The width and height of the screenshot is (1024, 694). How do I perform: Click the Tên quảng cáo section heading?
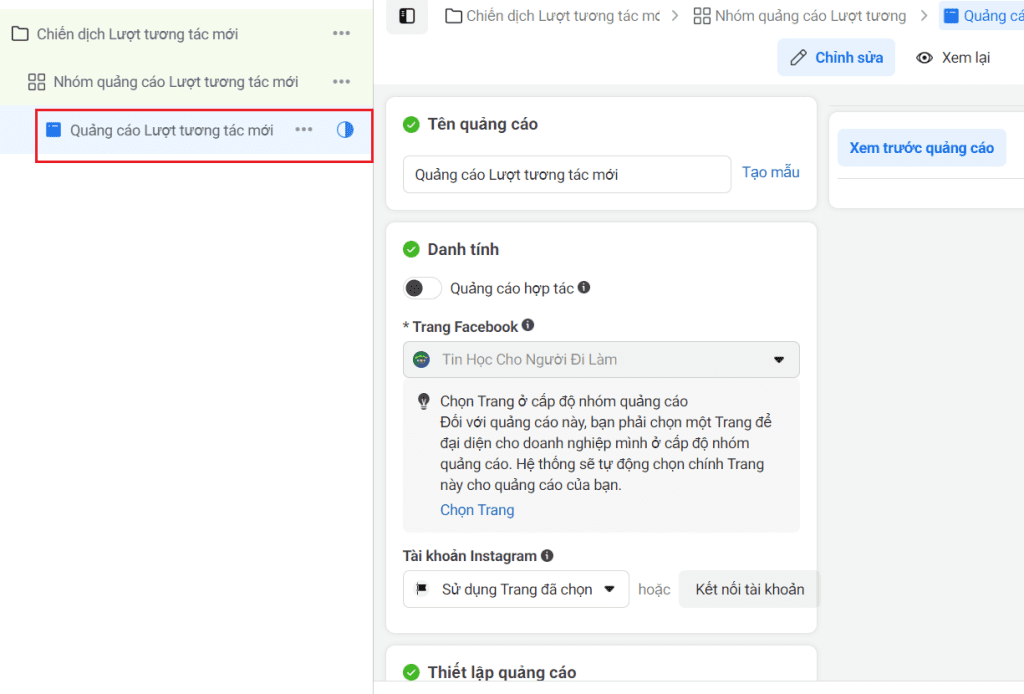483,124
